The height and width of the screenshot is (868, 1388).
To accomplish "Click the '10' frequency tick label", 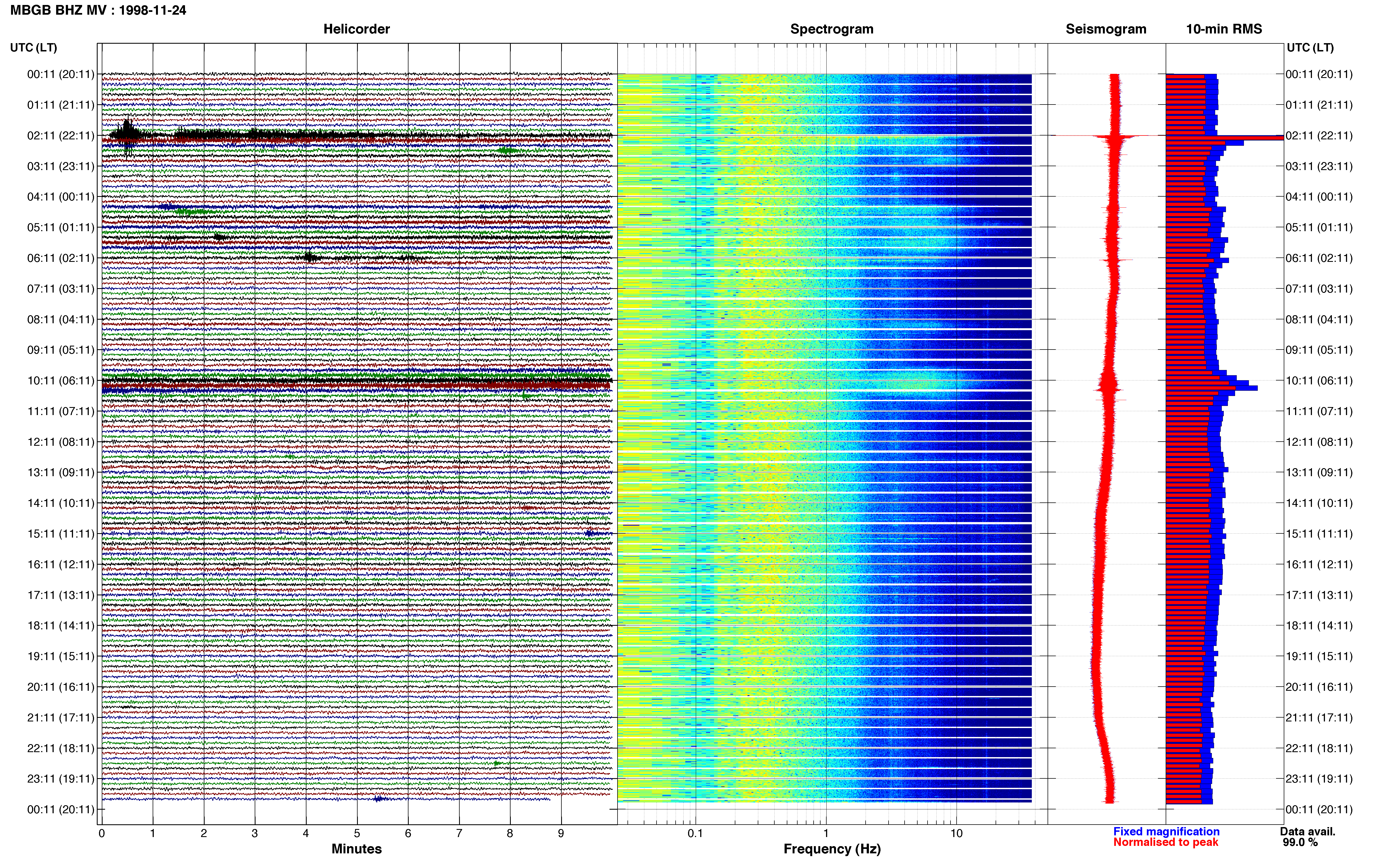I will pos(956,833).
